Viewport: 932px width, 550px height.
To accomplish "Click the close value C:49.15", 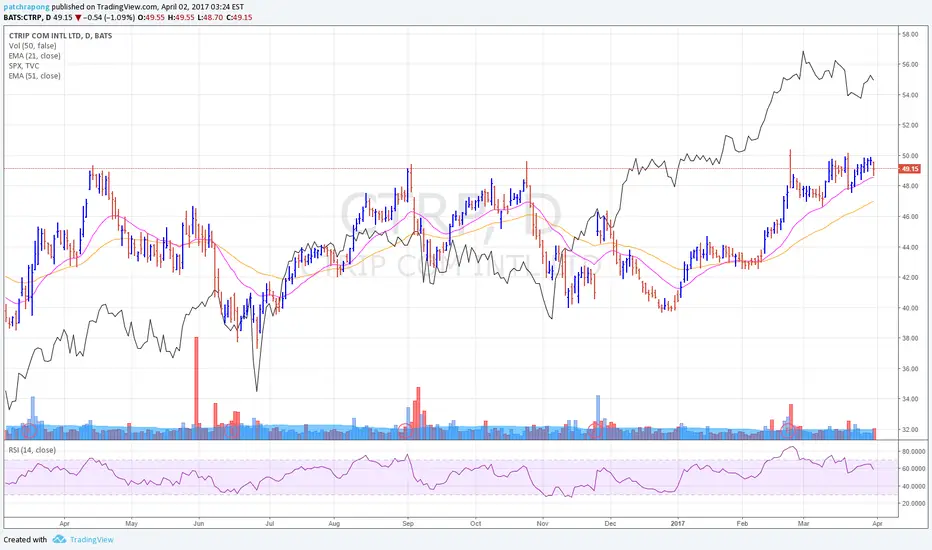I will (239, 18).
